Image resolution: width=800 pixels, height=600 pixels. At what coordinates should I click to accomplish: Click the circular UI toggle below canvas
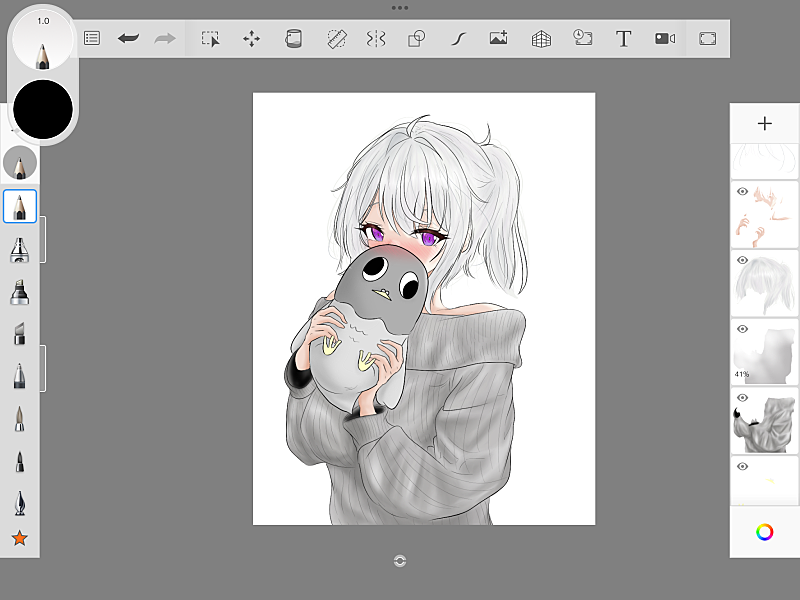399,561
